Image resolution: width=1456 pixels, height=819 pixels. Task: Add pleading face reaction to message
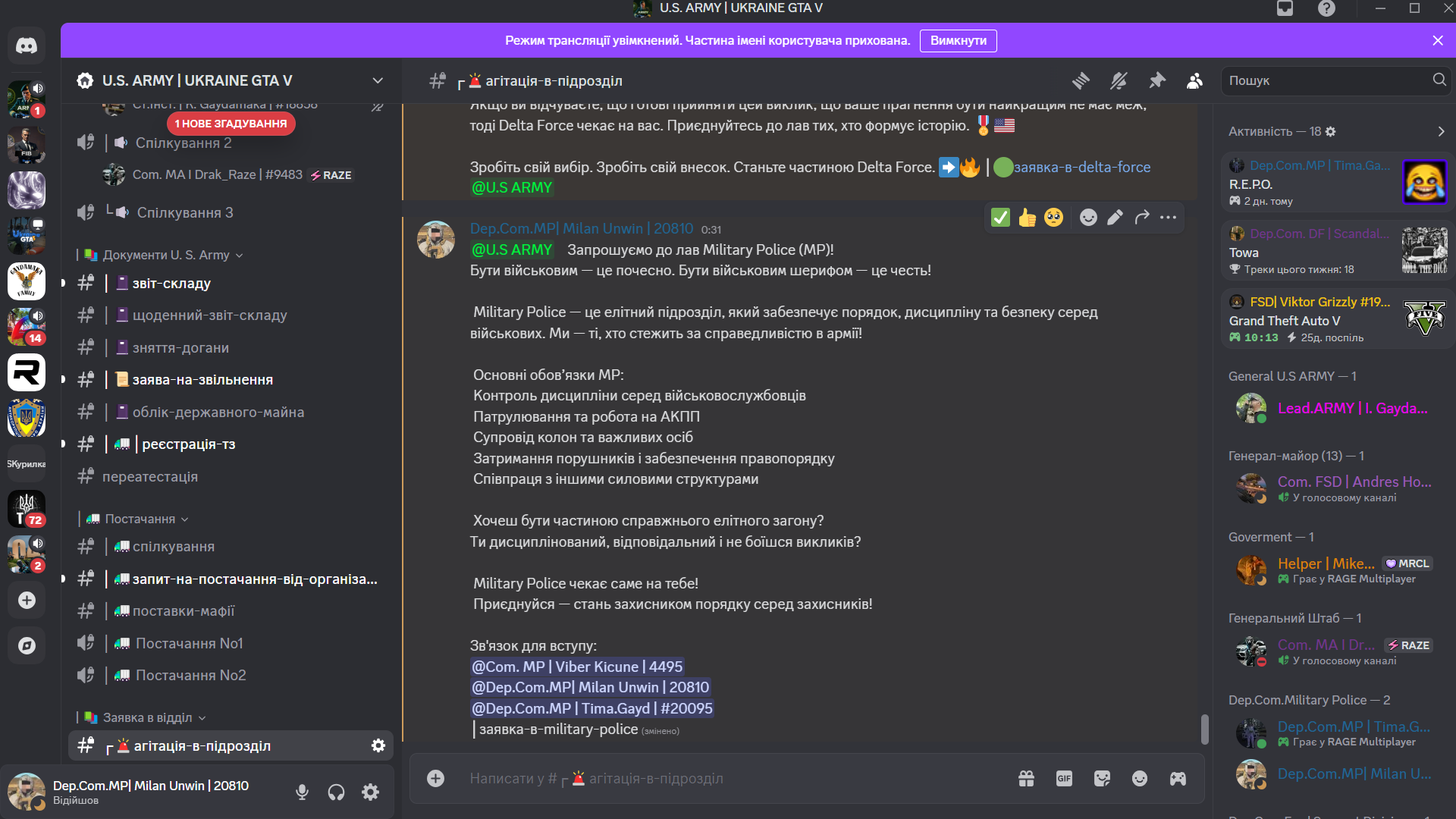tap(1054, 218)
